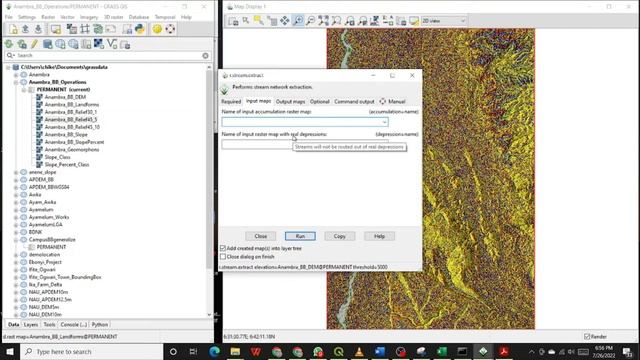Open Analyze map tool in Map Display

click(374, 21)
